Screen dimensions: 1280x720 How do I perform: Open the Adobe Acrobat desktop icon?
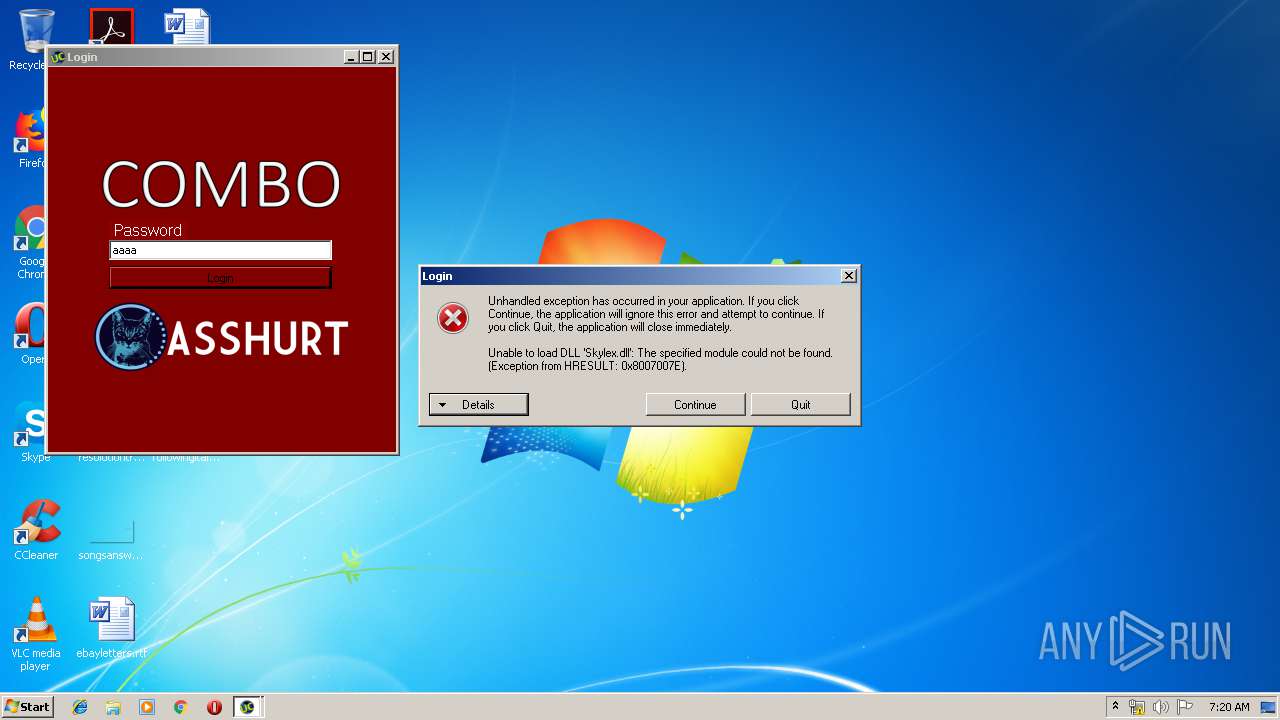pos(111,27)
